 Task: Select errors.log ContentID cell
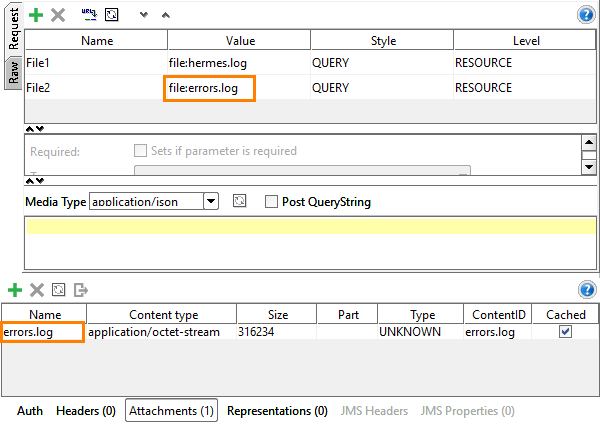click(498, 331)
